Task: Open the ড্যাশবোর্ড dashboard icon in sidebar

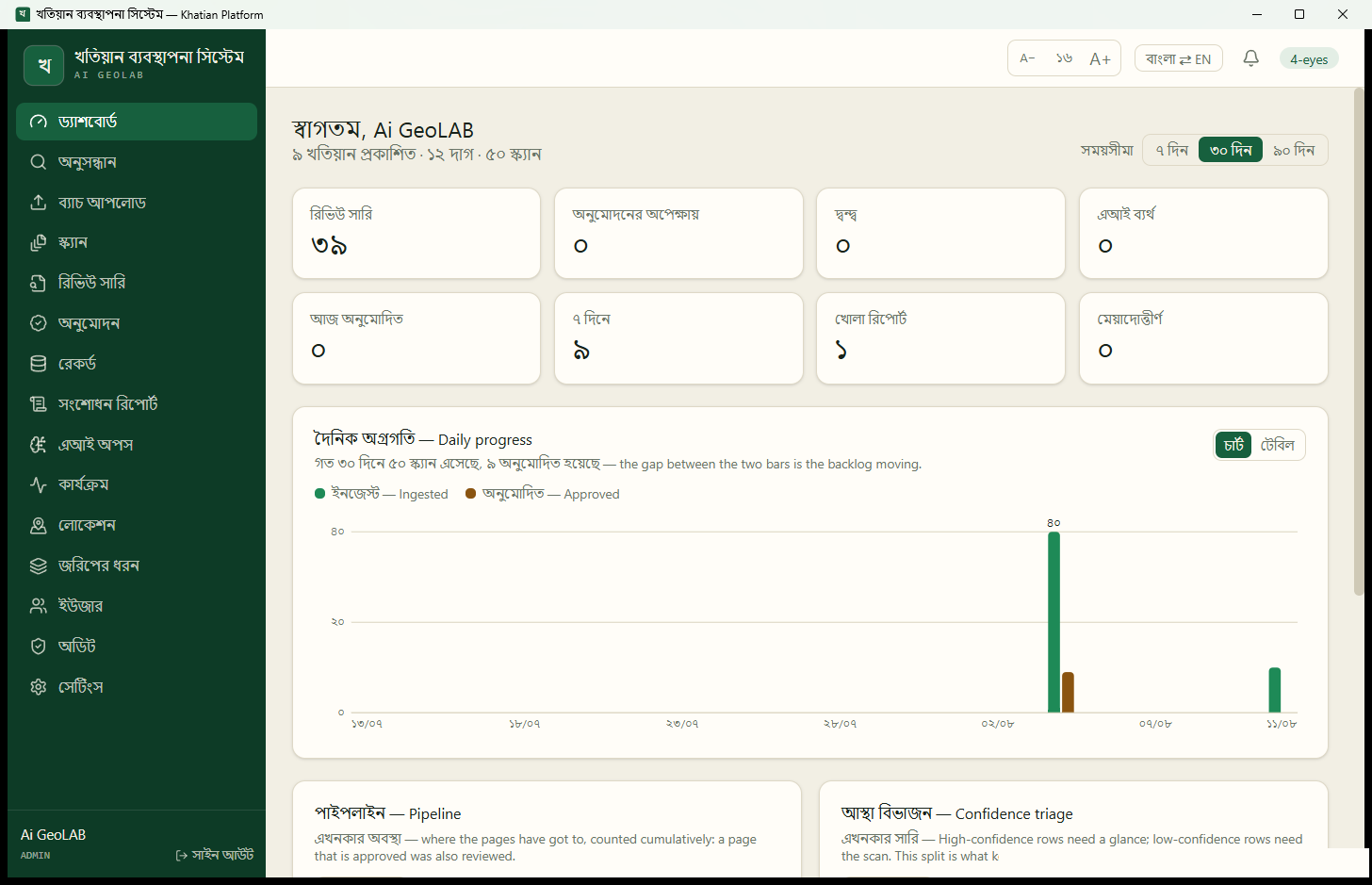Action: click(39, 122)
